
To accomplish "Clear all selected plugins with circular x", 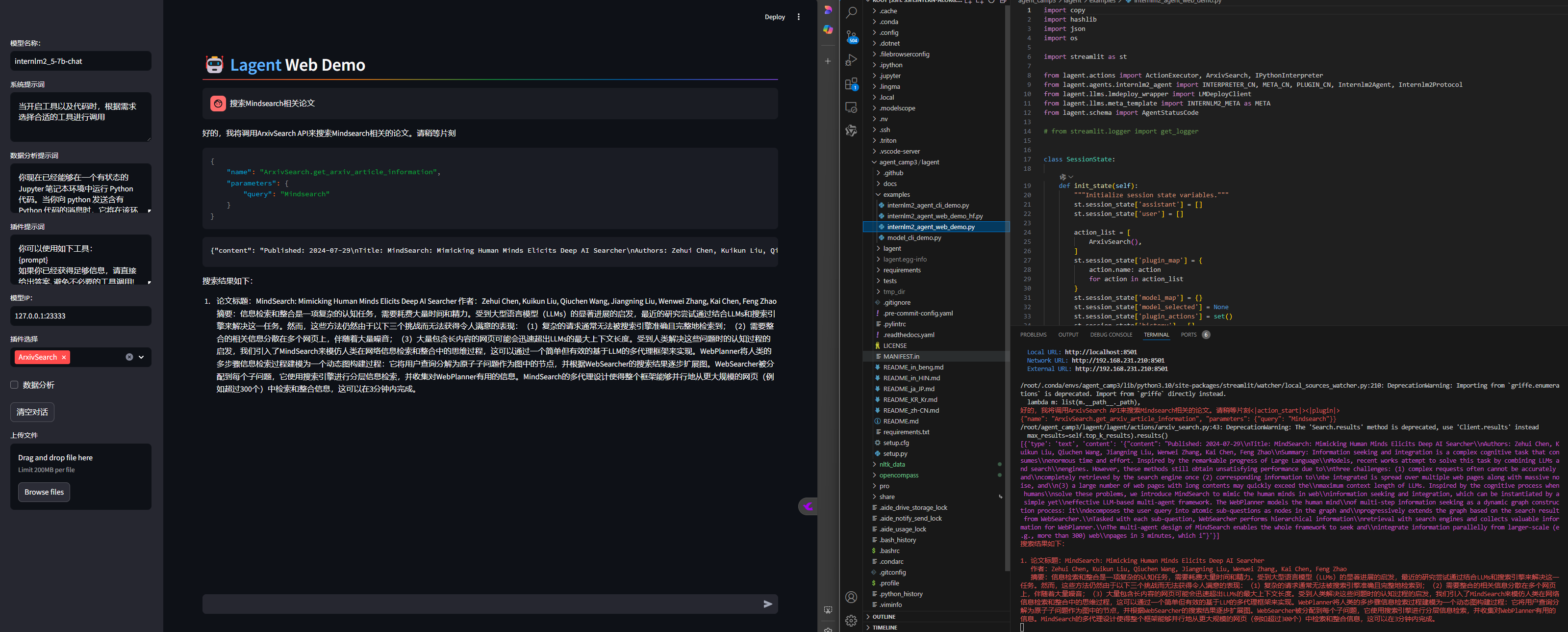I will tap(129, 357).
